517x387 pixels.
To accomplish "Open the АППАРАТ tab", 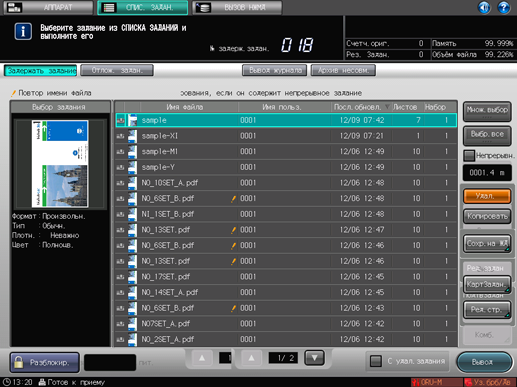I will 48,7.
